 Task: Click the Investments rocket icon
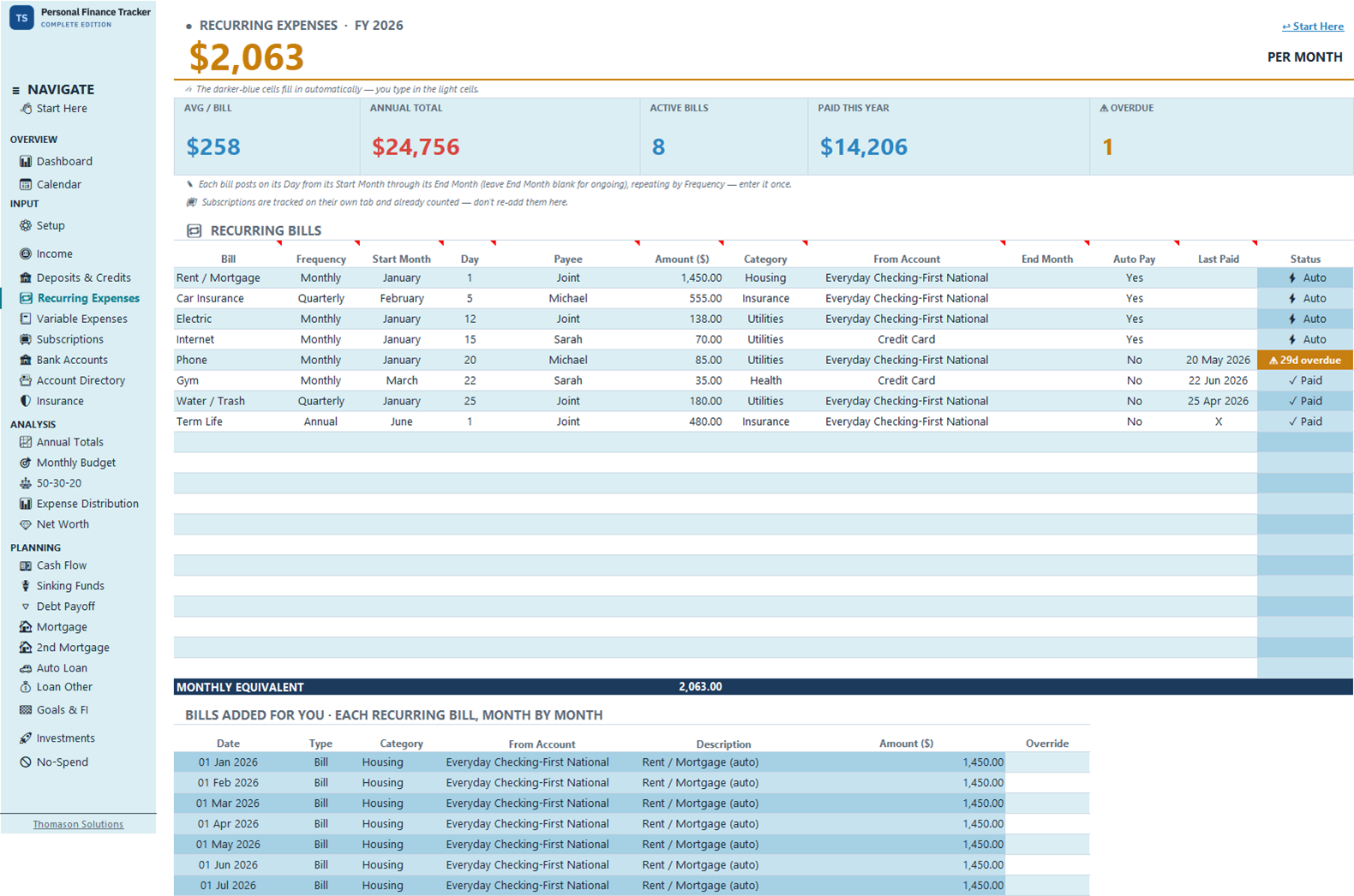pos(26,738)
